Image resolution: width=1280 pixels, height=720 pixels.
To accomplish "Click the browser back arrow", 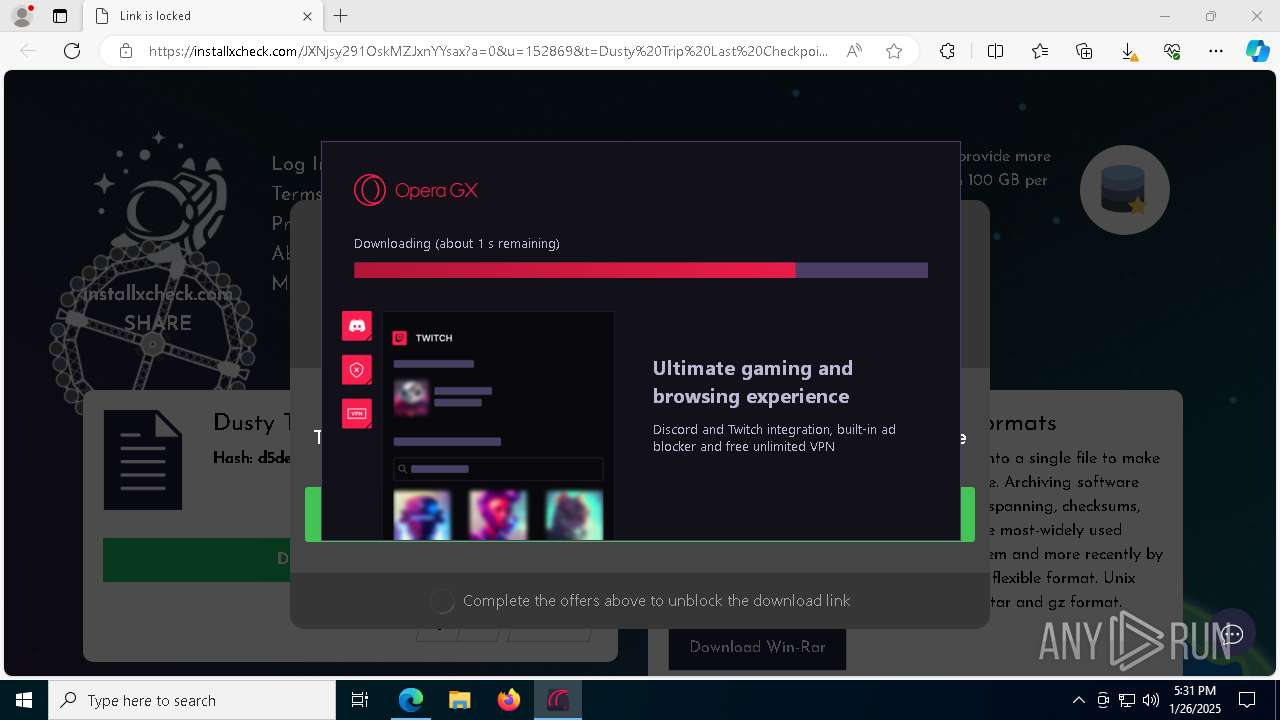I will point(28,51).
